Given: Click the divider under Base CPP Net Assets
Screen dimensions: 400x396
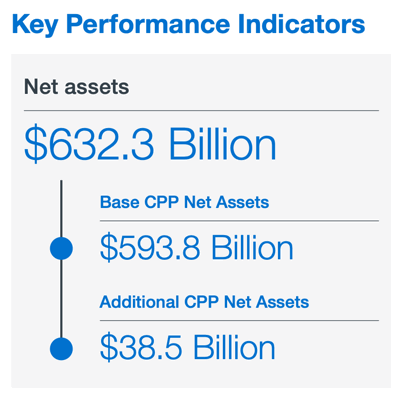Looking at the screenshot, I should [x=239, y=220].
